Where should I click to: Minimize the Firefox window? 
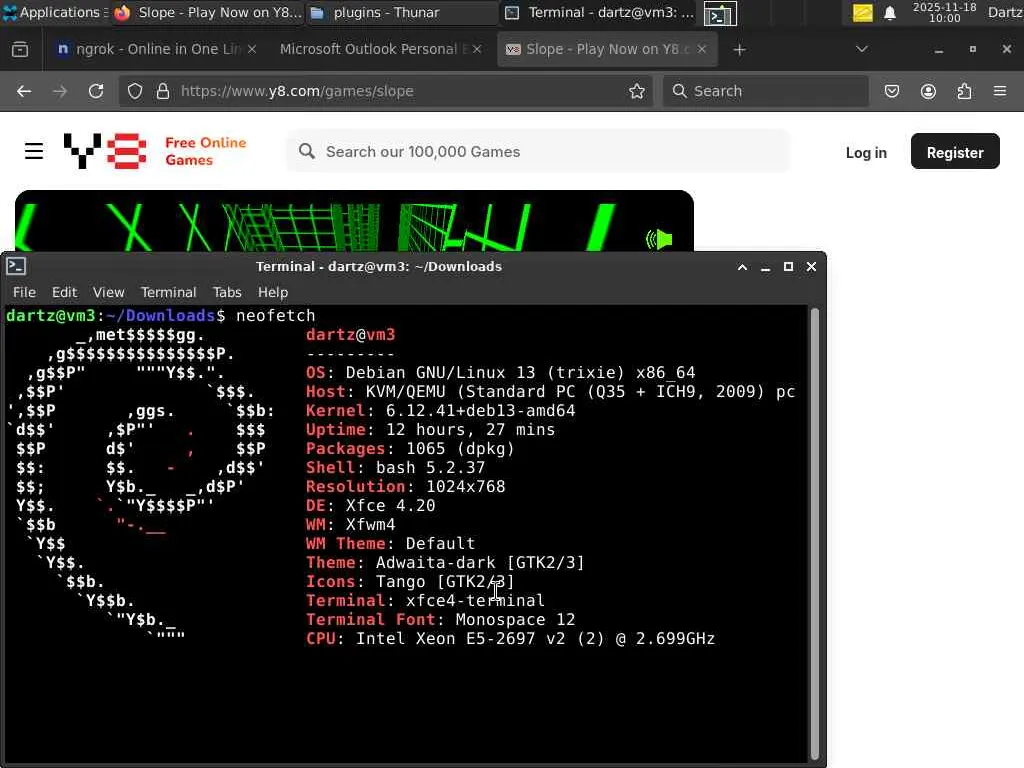pyautogui.click(x=938, y=49)
